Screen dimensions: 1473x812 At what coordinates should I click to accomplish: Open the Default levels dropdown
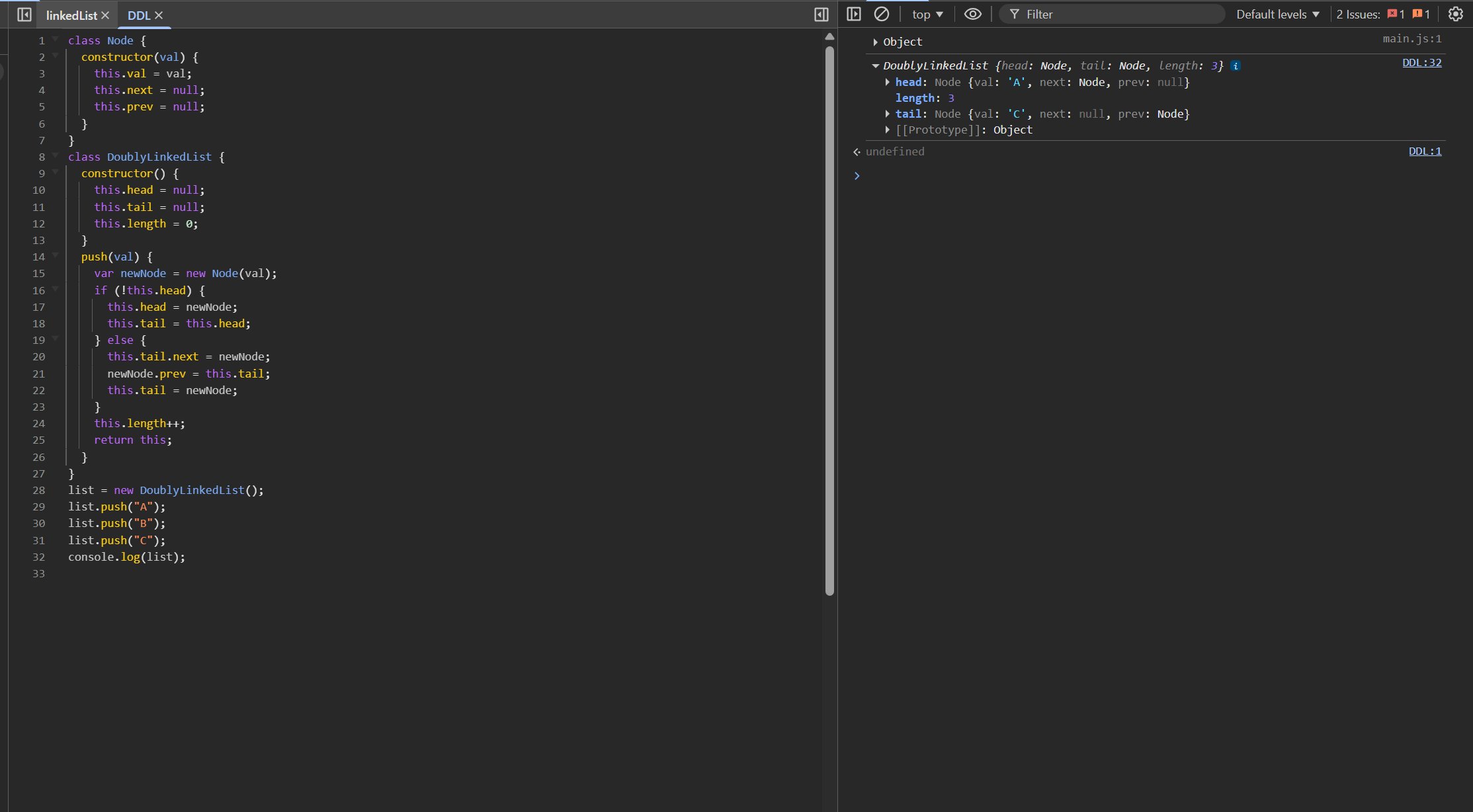1278,14
